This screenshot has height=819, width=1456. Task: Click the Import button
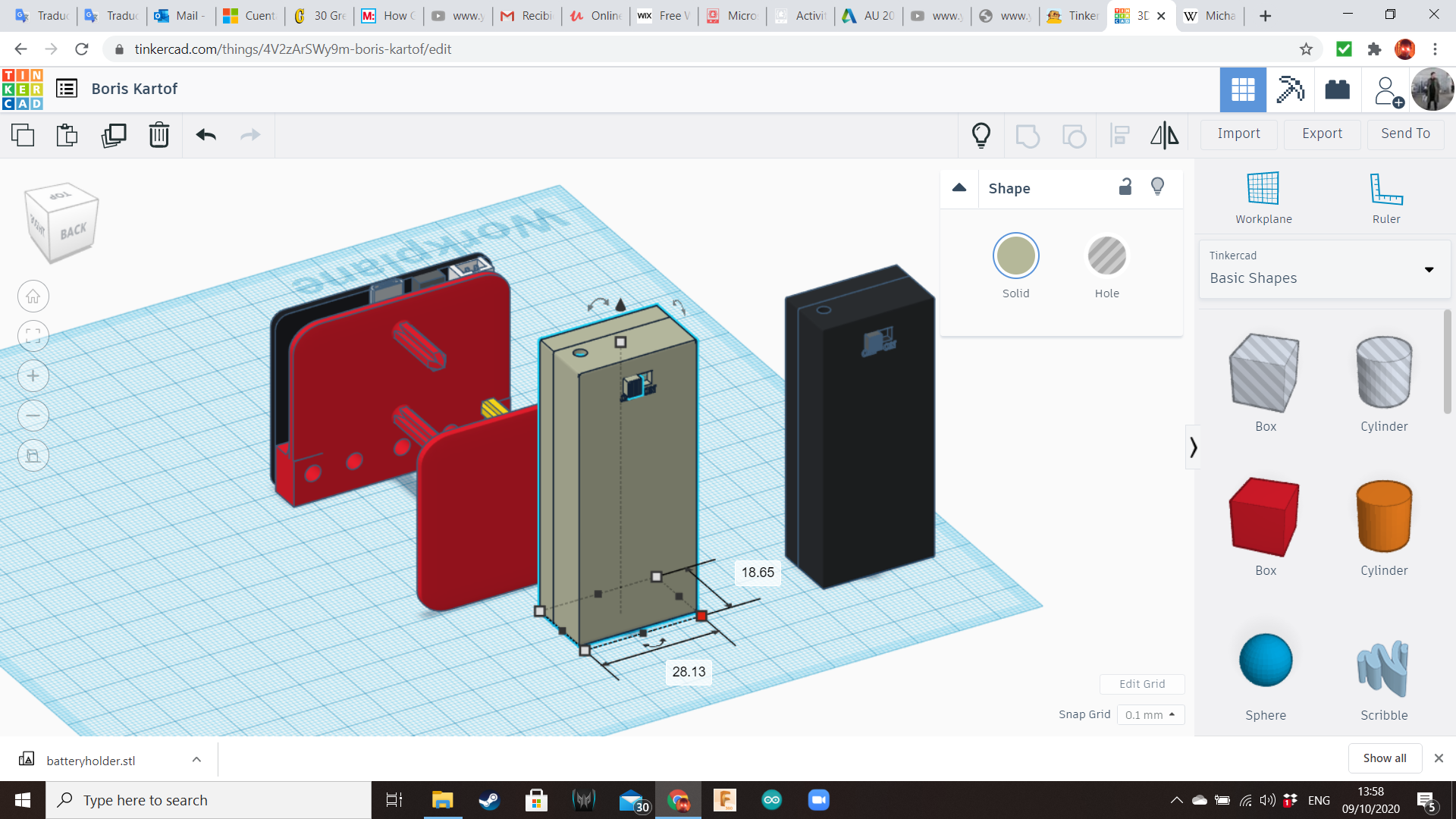coord(1238,133)
